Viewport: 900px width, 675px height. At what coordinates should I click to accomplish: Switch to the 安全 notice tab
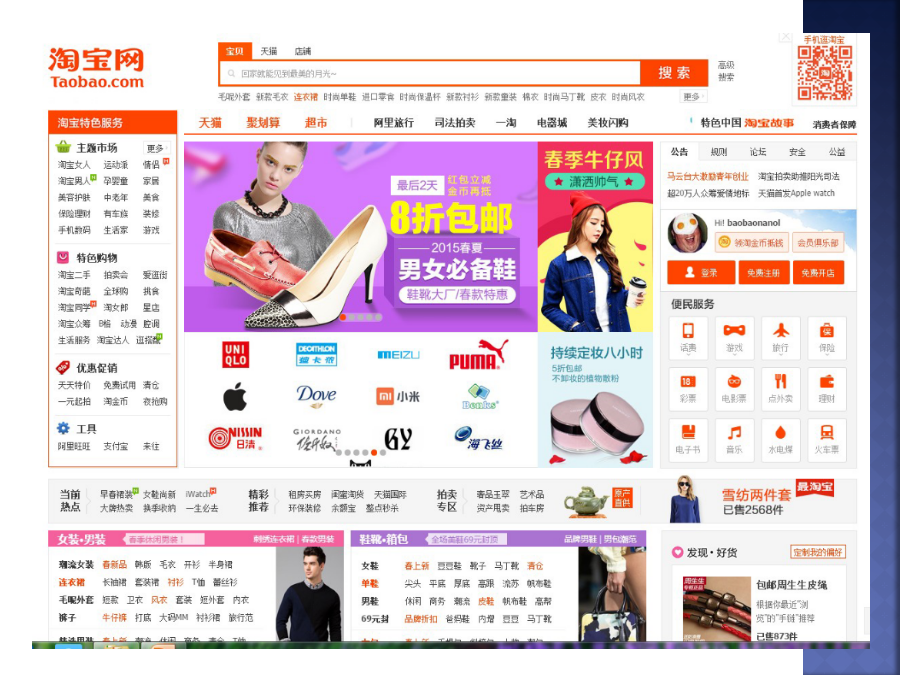tap(797, 152)
